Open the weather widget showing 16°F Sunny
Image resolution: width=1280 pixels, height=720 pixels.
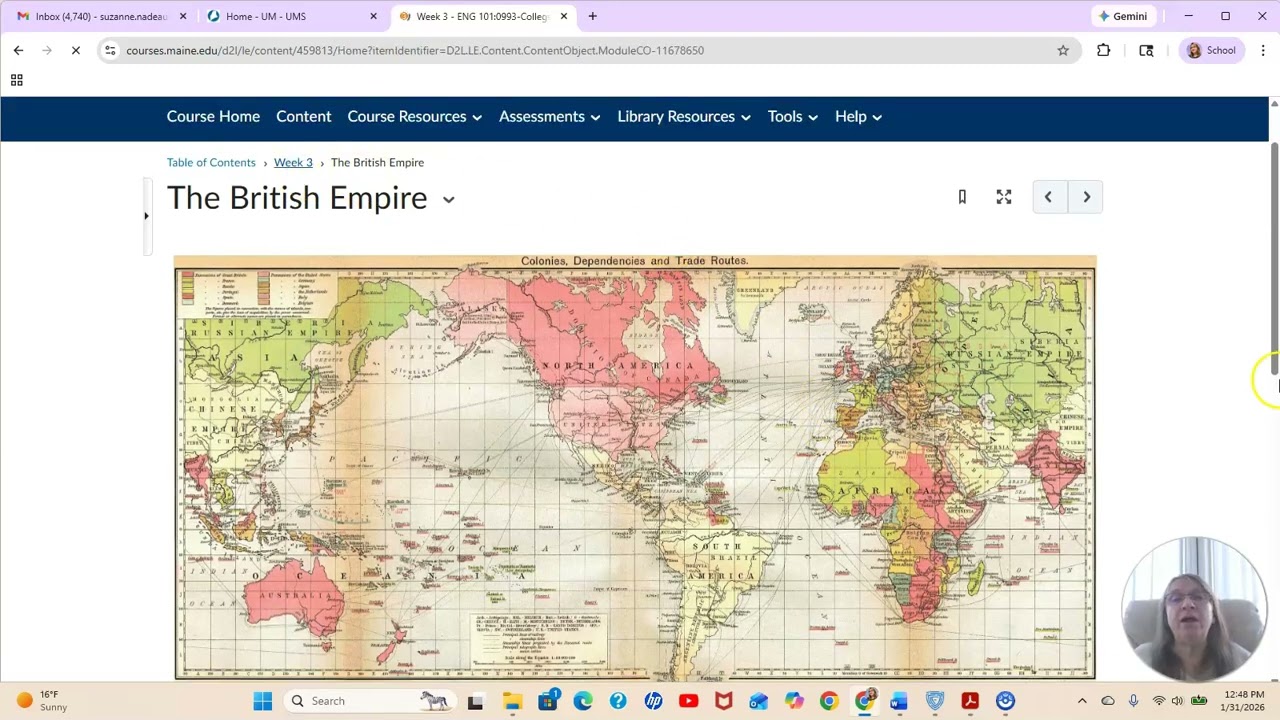coord(41,701)
